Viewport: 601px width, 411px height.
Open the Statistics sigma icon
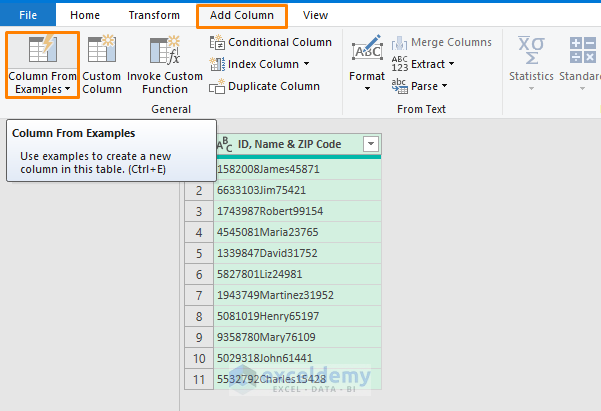click(x=530, y=50)
